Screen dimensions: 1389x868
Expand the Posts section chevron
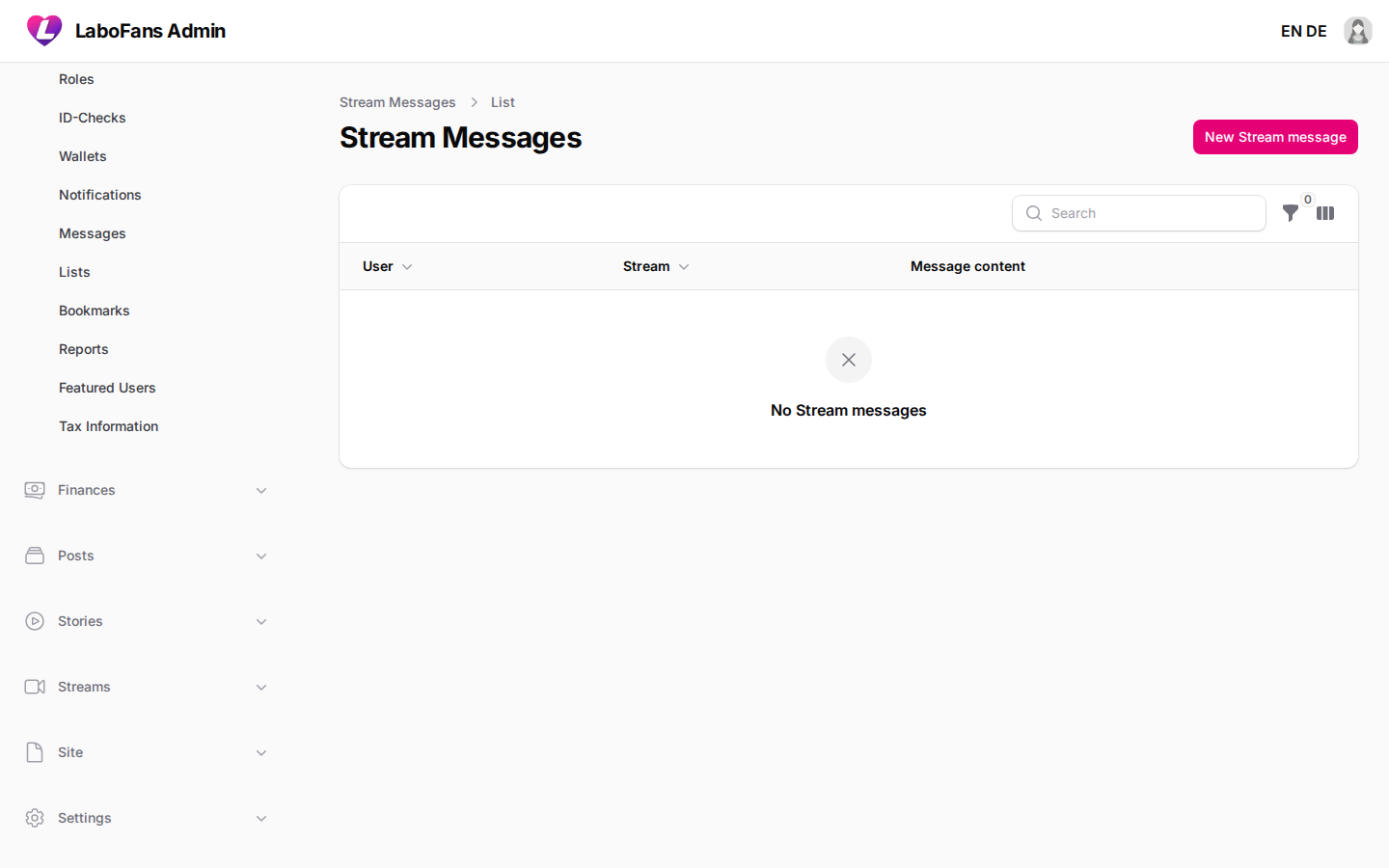pos(261,556)
